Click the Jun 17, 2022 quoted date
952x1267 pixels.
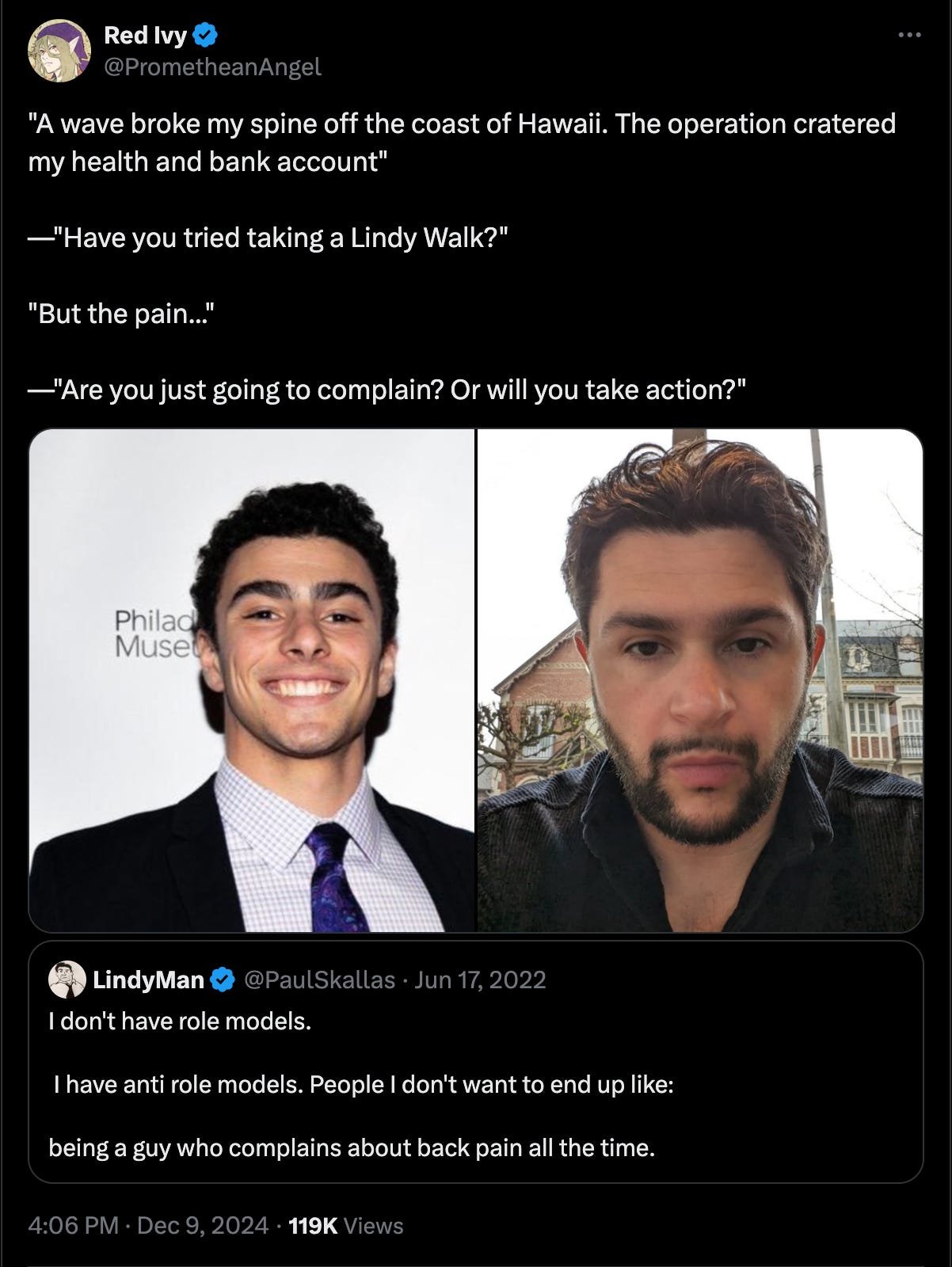(480, 980)
